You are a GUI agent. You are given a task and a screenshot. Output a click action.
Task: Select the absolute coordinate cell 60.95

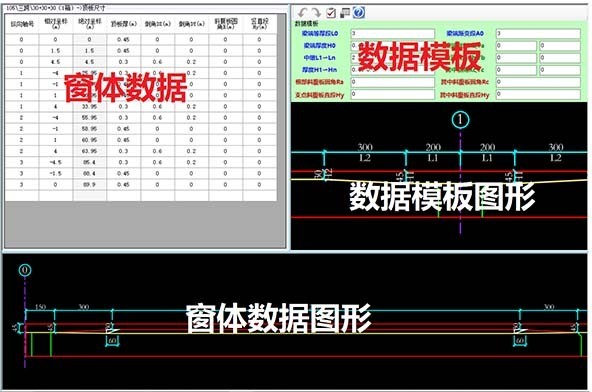pos(89,140)
